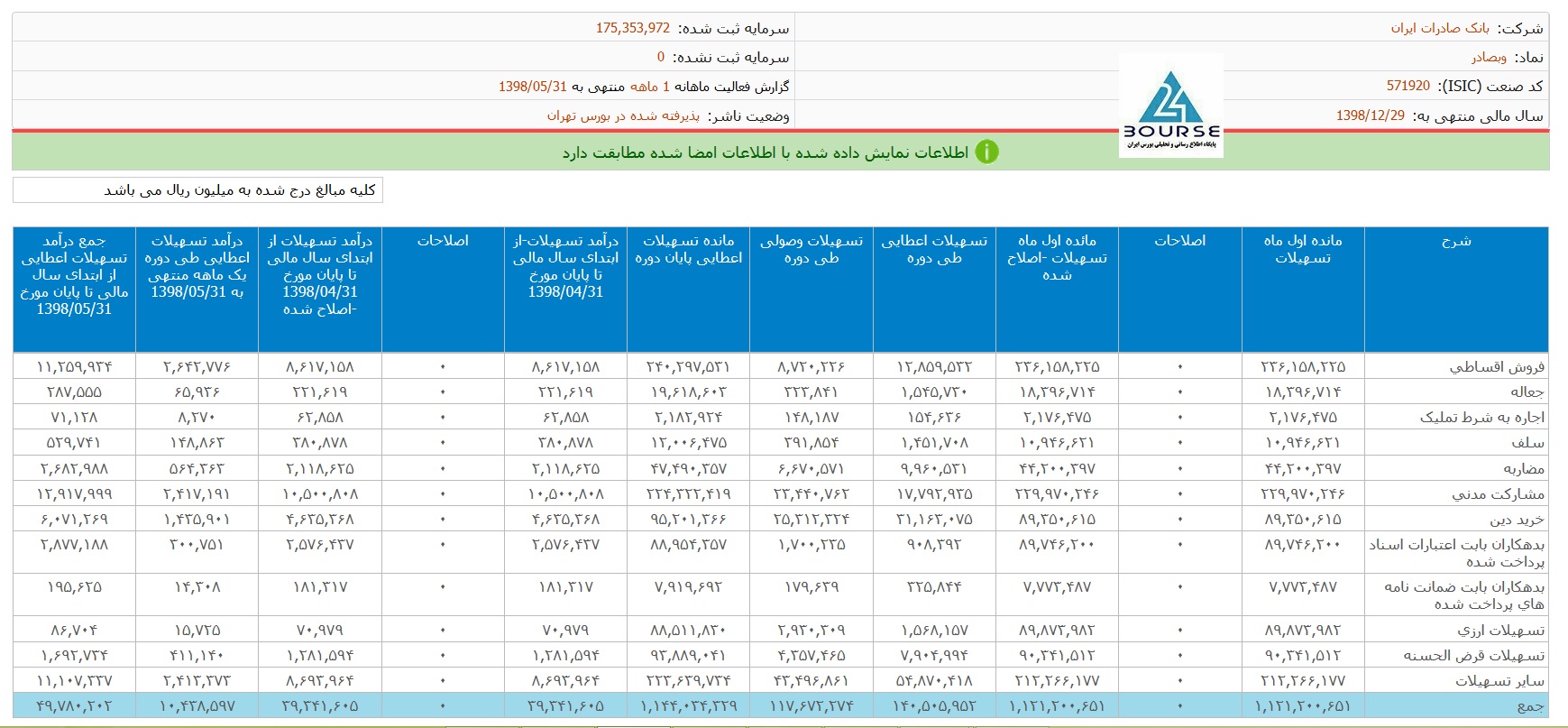Click total cell '۱۴۰,۵۰۵,۹۵۲' in جمع row

(934, 705)
